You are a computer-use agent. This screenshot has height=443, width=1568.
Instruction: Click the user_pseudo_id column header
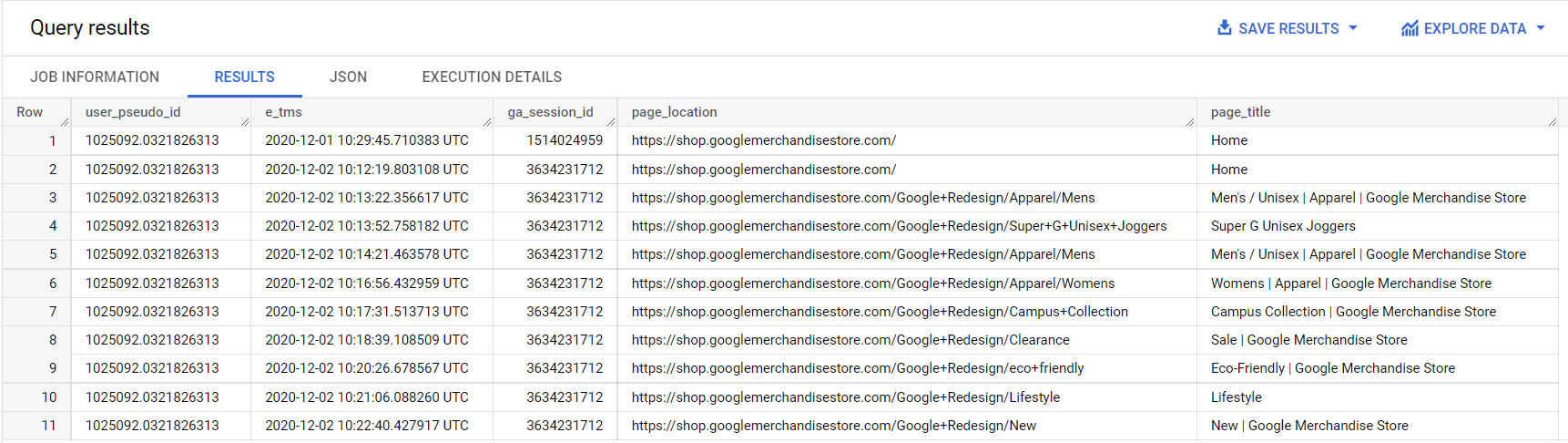pyautogui.click(x=133, y=112)
